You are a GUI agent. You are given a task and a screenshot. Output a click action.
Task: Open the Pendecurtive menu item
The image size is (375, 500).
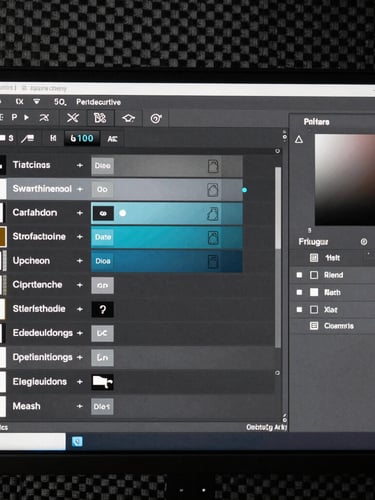[98, 102]
